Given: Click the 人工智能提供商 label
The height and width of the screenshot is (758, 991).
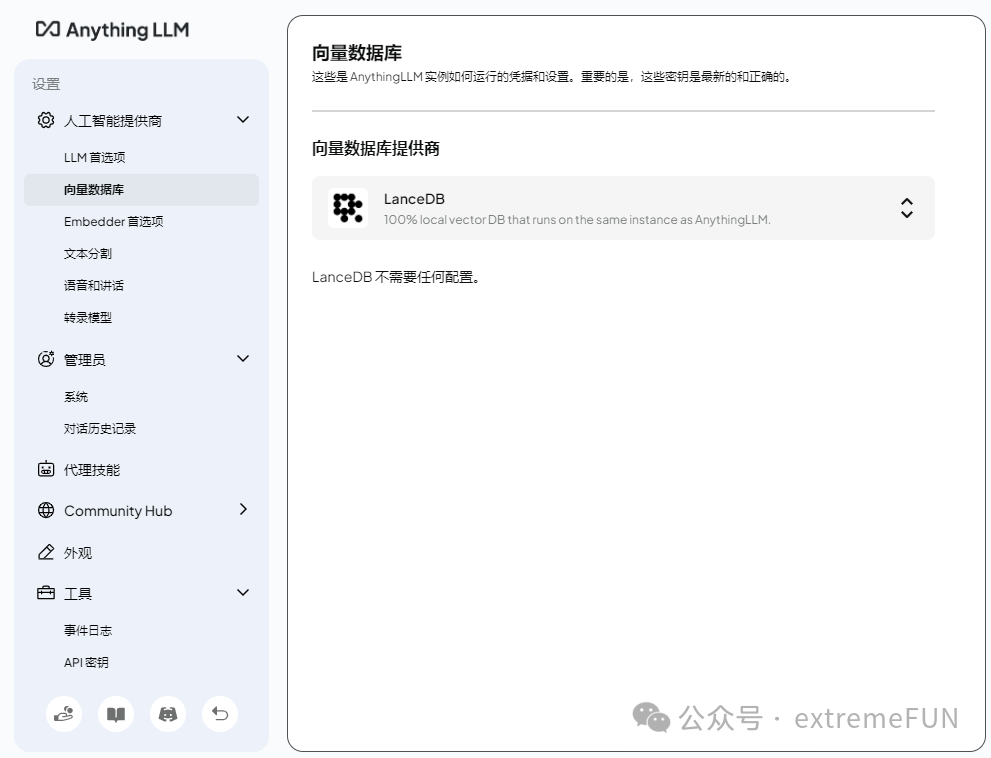Looking at the screenshot, I should (x=112, y=121).
